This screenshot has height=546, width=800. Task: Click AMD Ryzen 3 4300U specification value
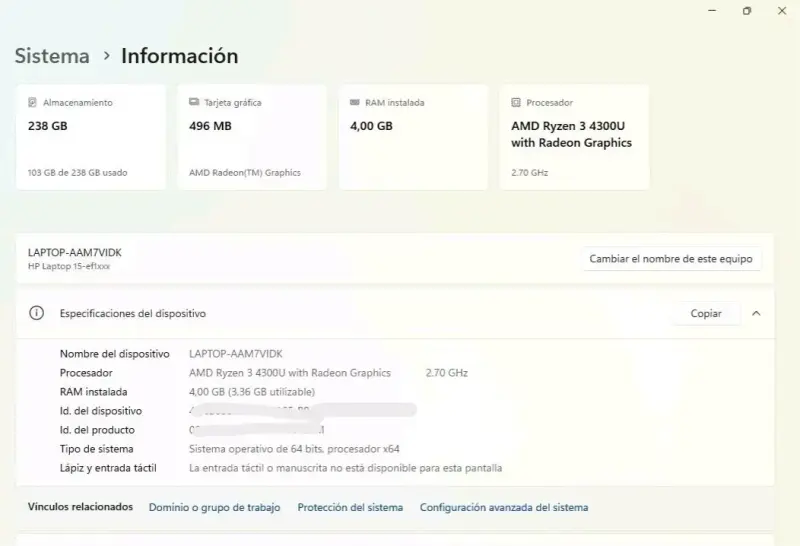(x=290, y=373)
